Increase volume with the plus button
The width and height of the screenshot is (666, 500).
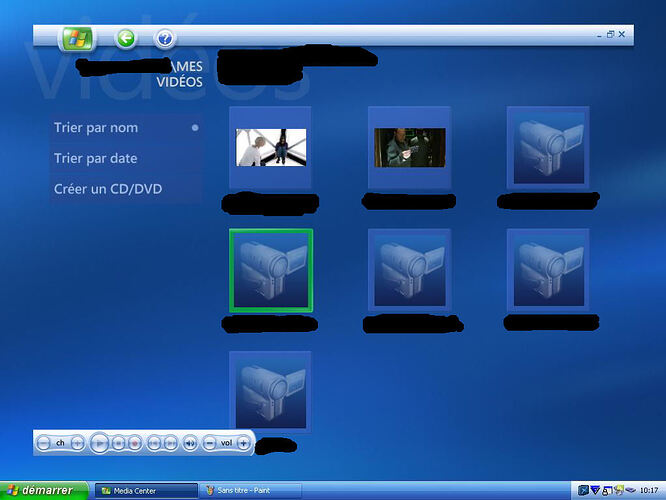click(243, 443)
